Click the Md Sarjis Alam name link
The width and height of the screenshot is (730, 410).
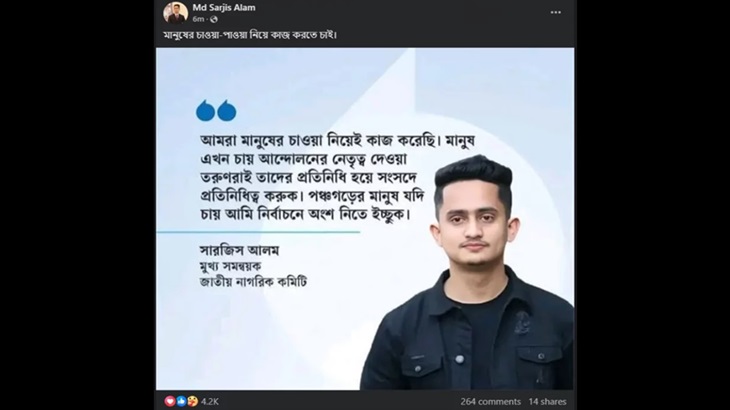pyautogui.click(x=224, y=7)
